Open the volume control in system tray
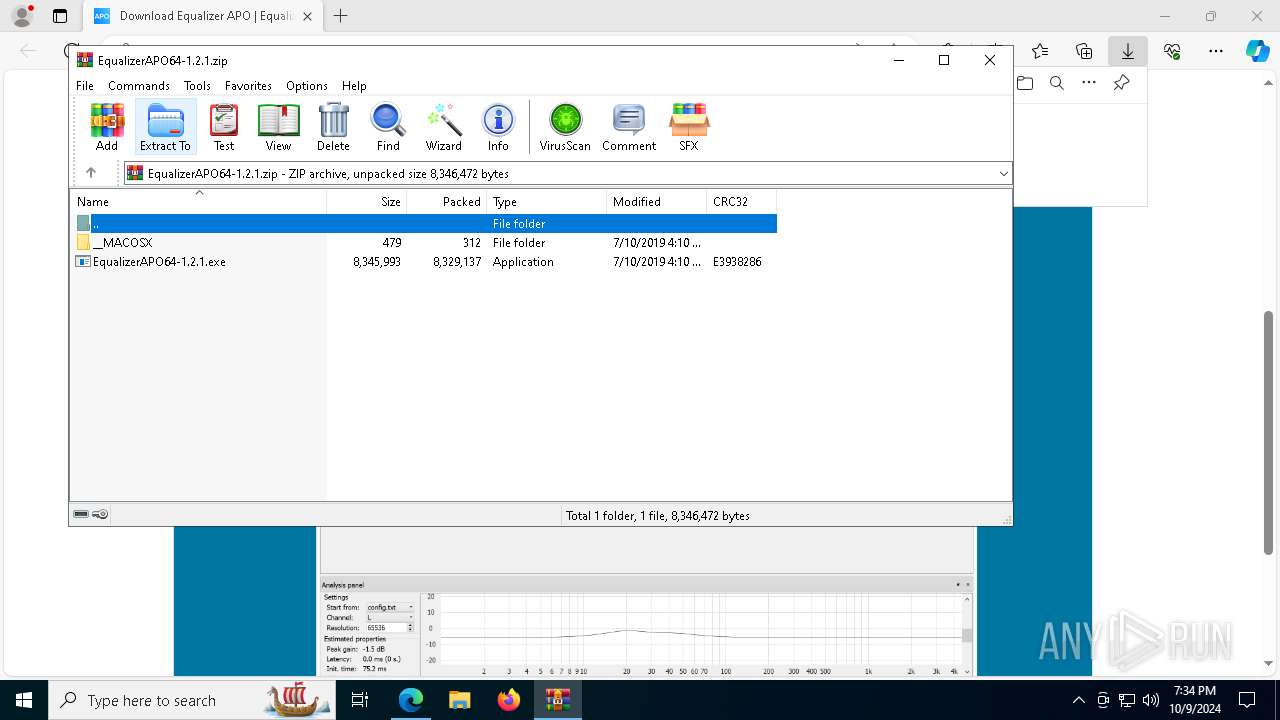The image size is (1280, 720). tap(1150, 700)
